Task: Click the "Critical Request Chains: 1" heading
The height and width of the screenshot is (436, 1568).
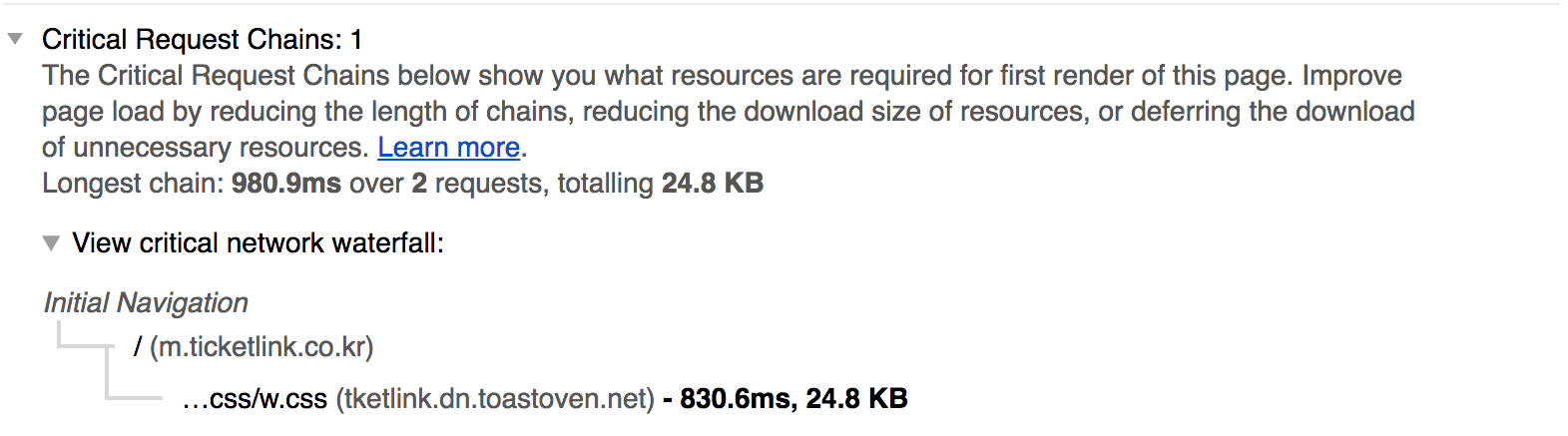Action: [x=202, y=40]
